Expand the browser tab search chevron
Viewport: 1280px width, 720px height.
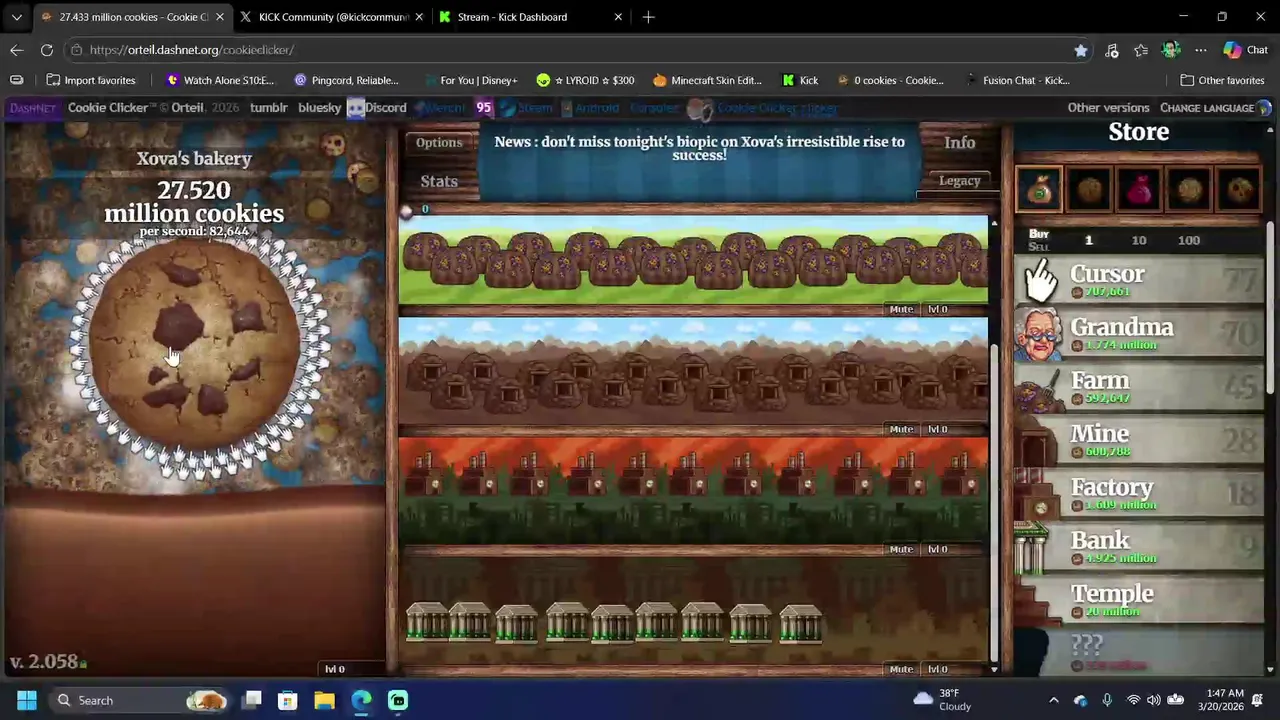click(x=17, y=17)
